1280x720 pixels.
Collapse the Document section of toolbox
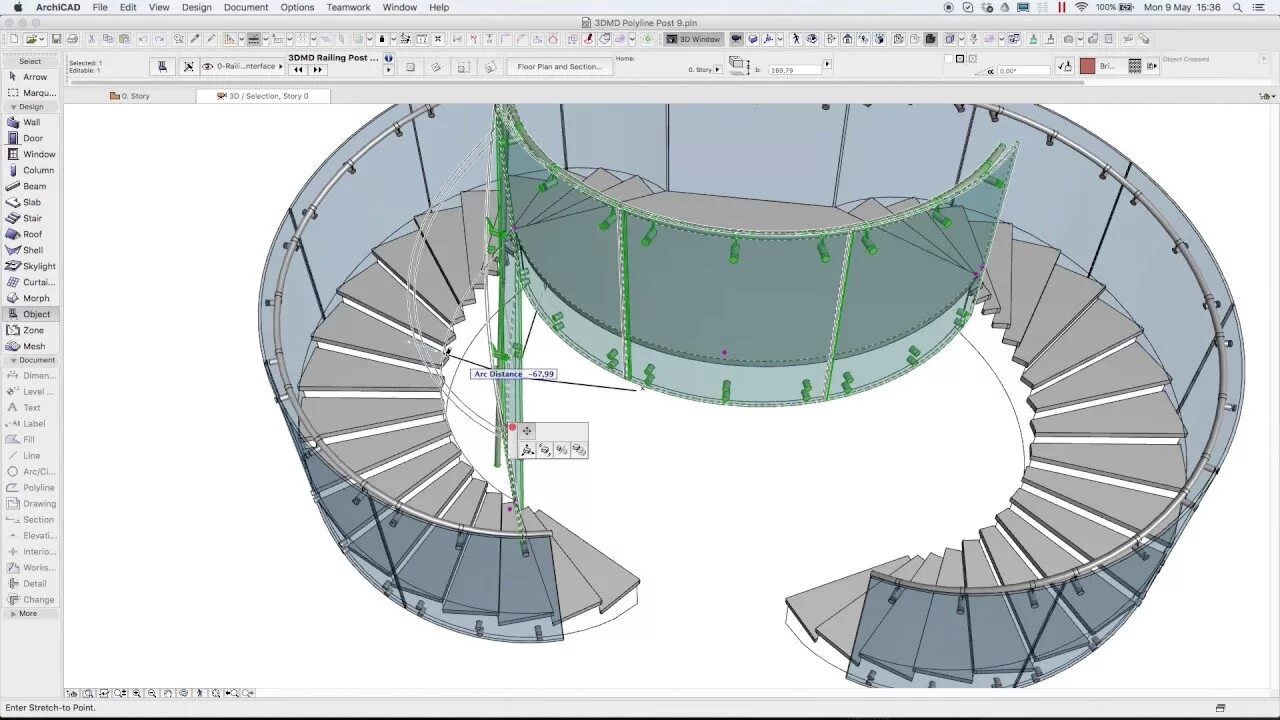click(30, 360)
